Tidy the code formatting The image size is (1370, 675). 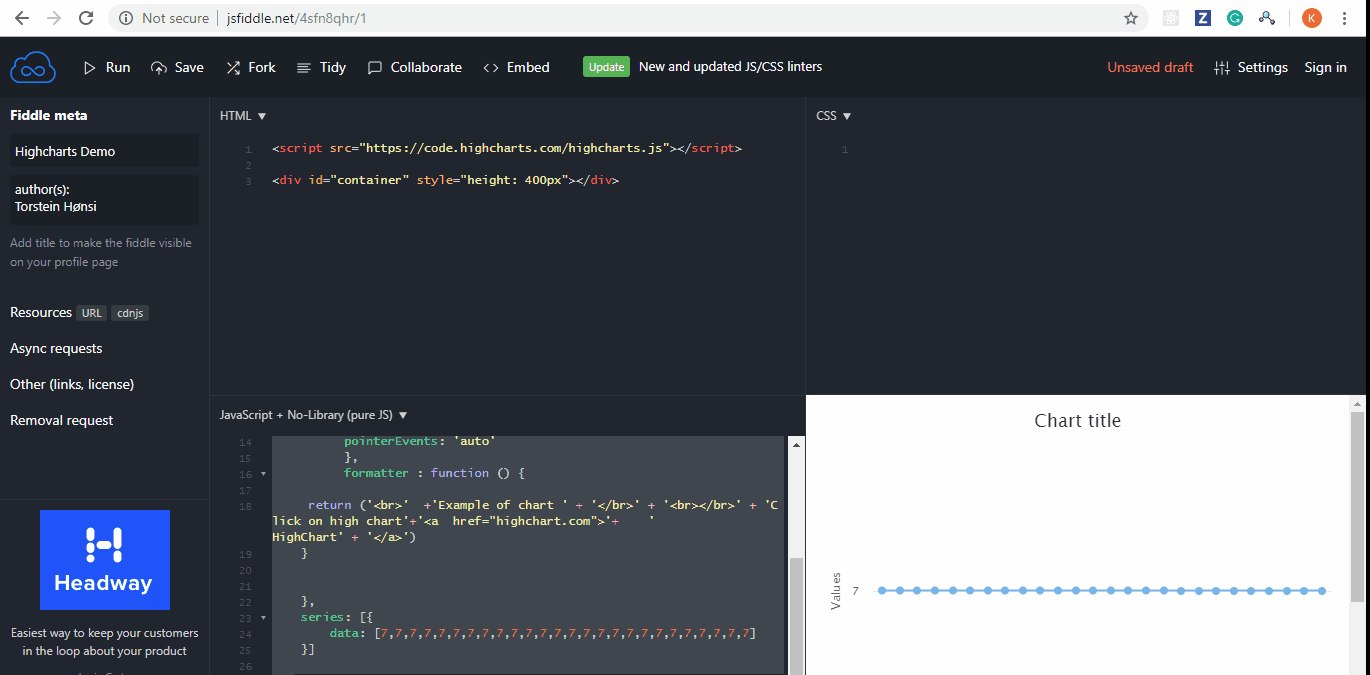pyautogui.click(x=321, y=67)
